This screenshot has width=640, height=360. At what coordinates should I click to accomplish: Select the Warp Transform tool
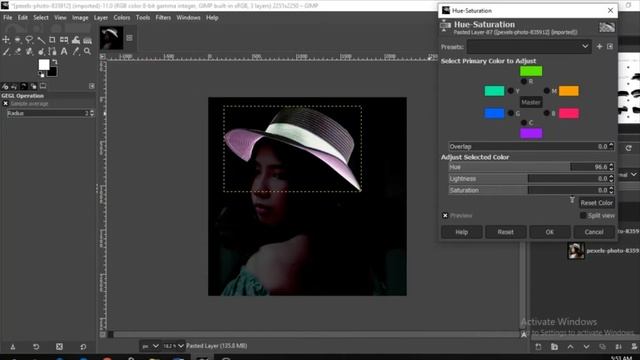coord(76,40)
